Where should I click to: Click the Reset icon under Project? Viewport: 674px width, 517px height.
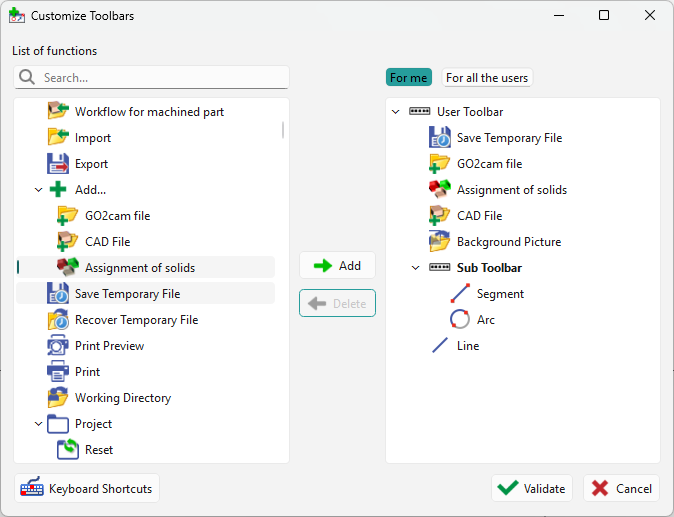68,450
